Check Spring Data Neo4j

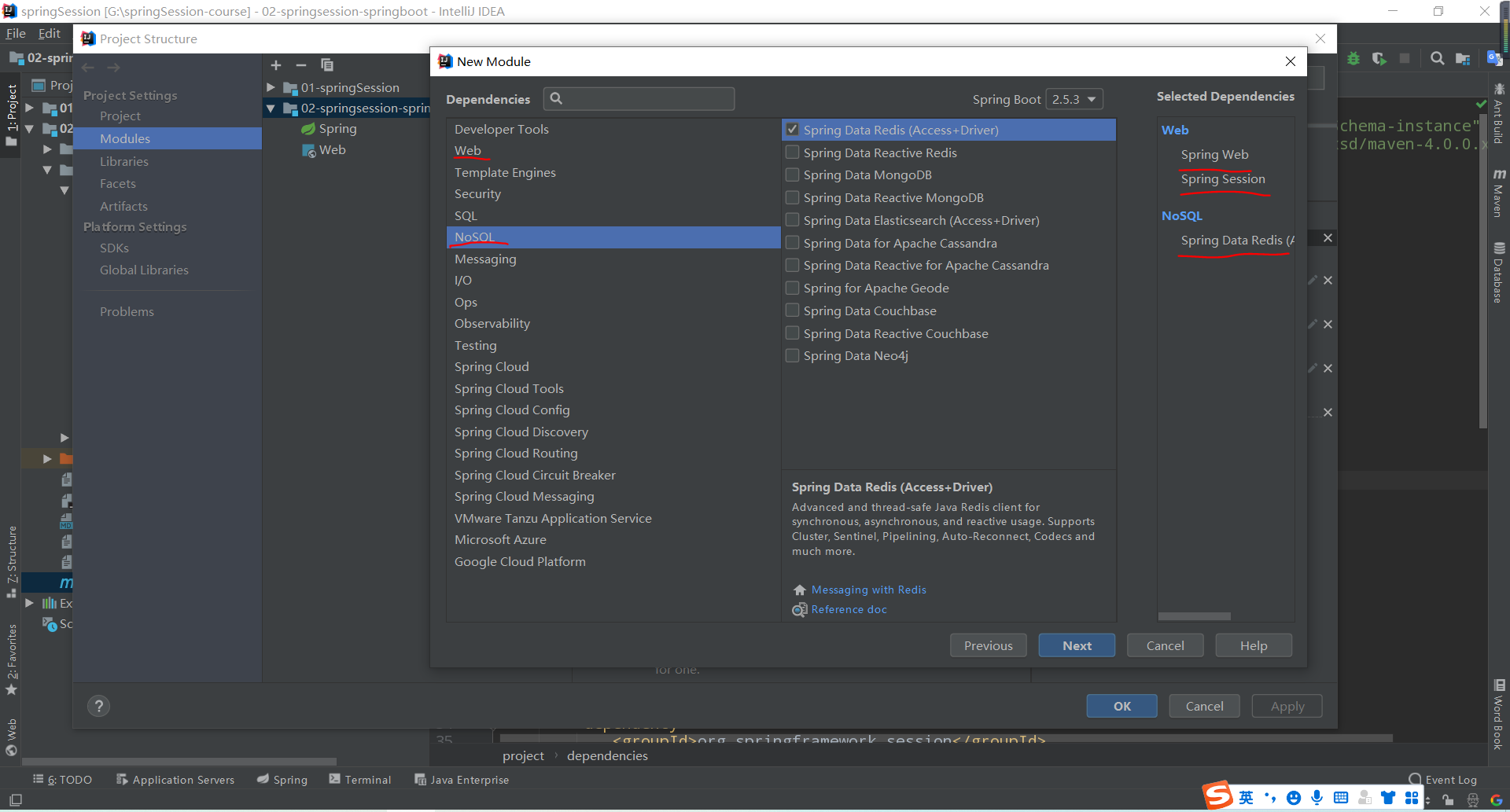coord(792,355)
